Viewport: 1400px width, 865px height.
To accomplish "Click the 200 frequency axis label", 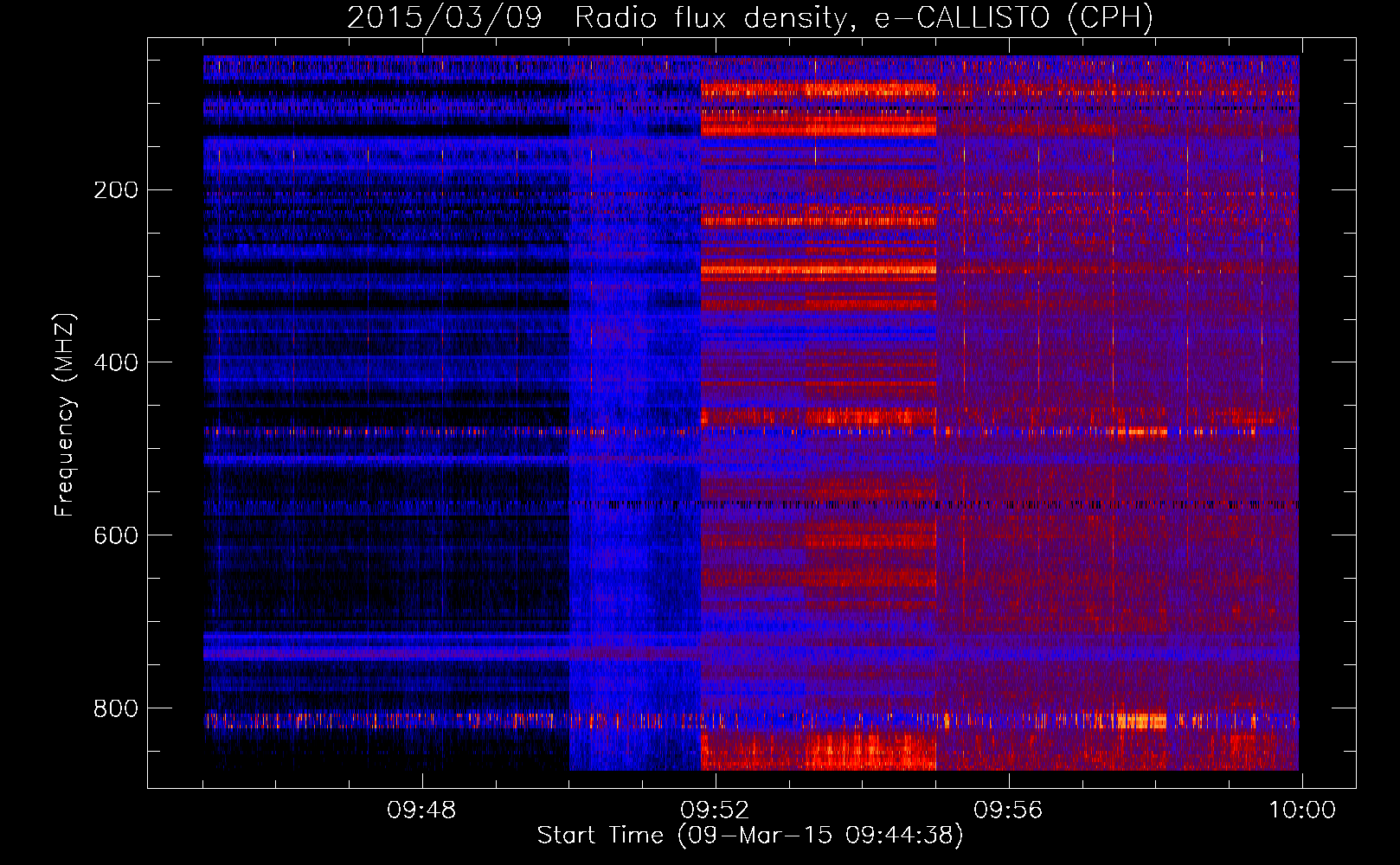I will (x=116, y=189).
